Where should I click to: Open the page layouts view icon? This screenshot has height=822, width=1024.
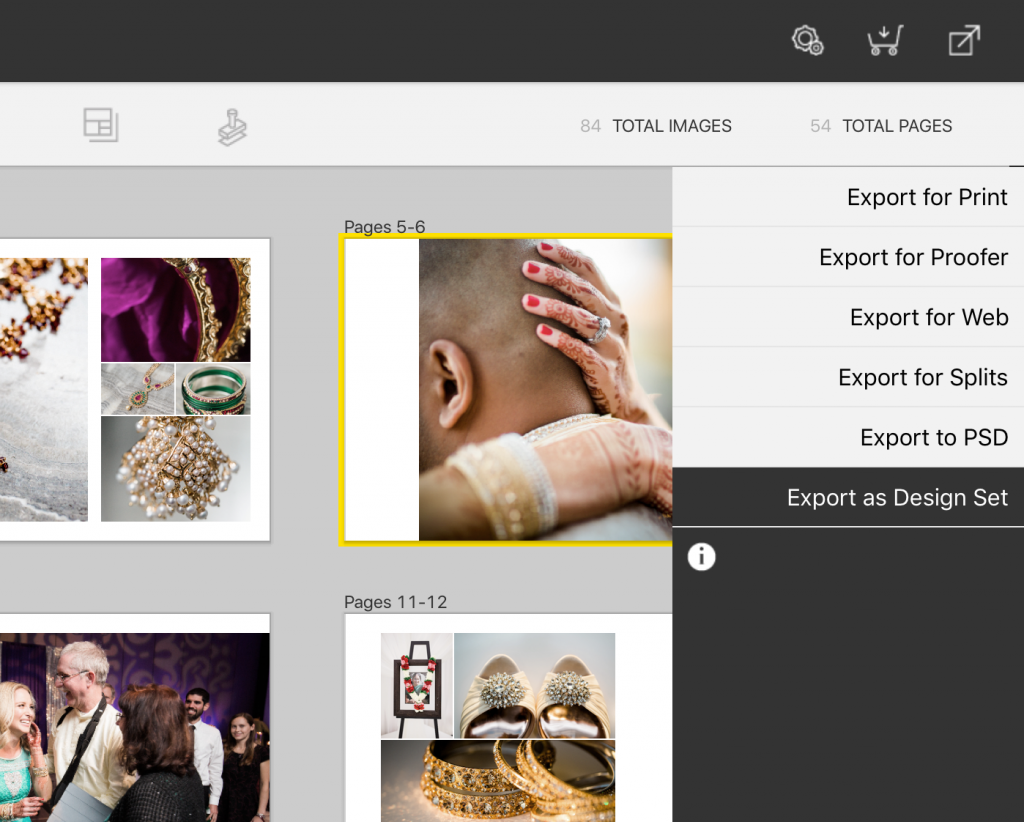coord(101,125)
